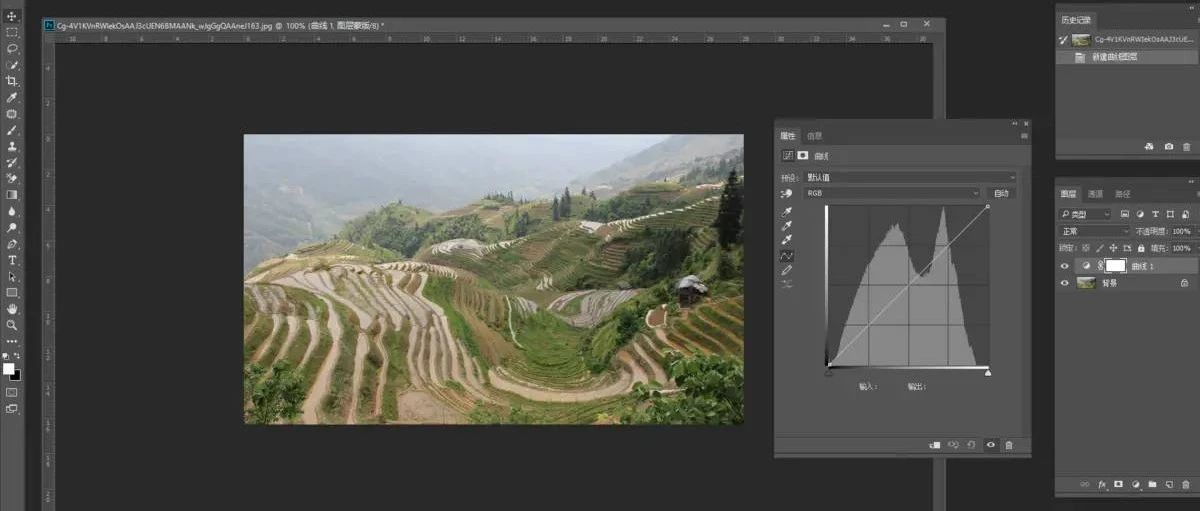Choose the Zoom magnifier tool
This screenshot has height=511, width=1200.
12,325
